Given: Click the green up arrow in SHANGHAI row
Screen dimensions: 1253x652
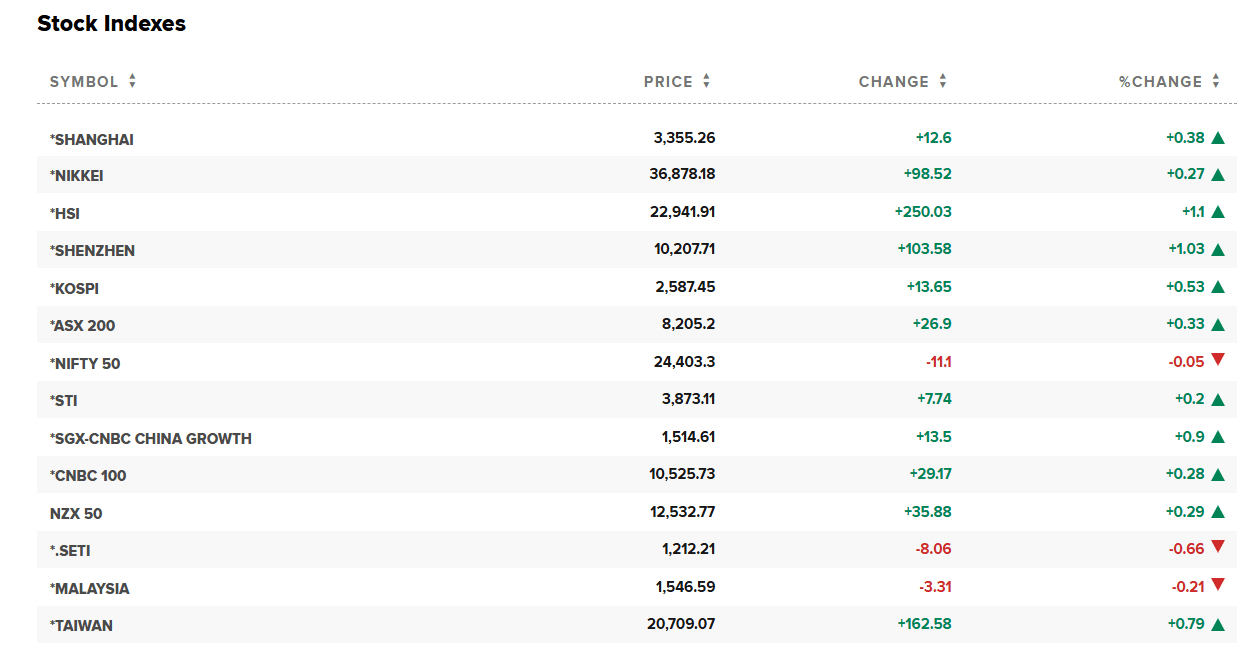Looking at the screenshot, I should [1217, 138].
